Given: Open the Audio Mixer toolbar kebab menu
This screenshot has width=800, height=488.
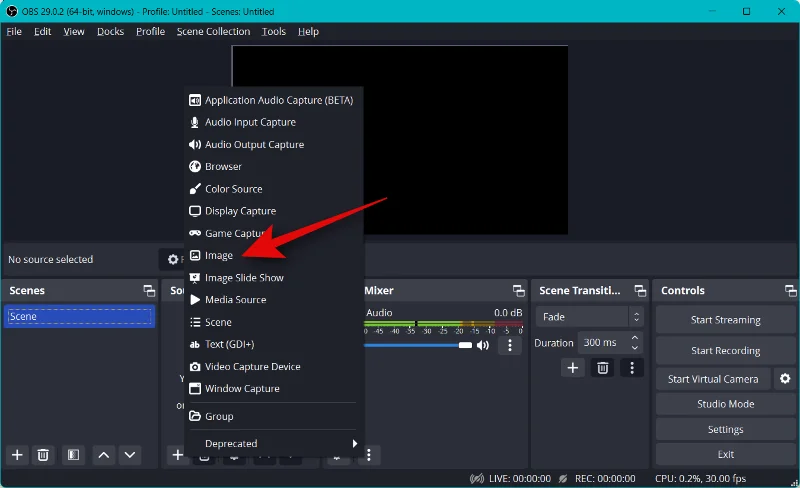Looking at the screenshot, I should click(368, 454).
